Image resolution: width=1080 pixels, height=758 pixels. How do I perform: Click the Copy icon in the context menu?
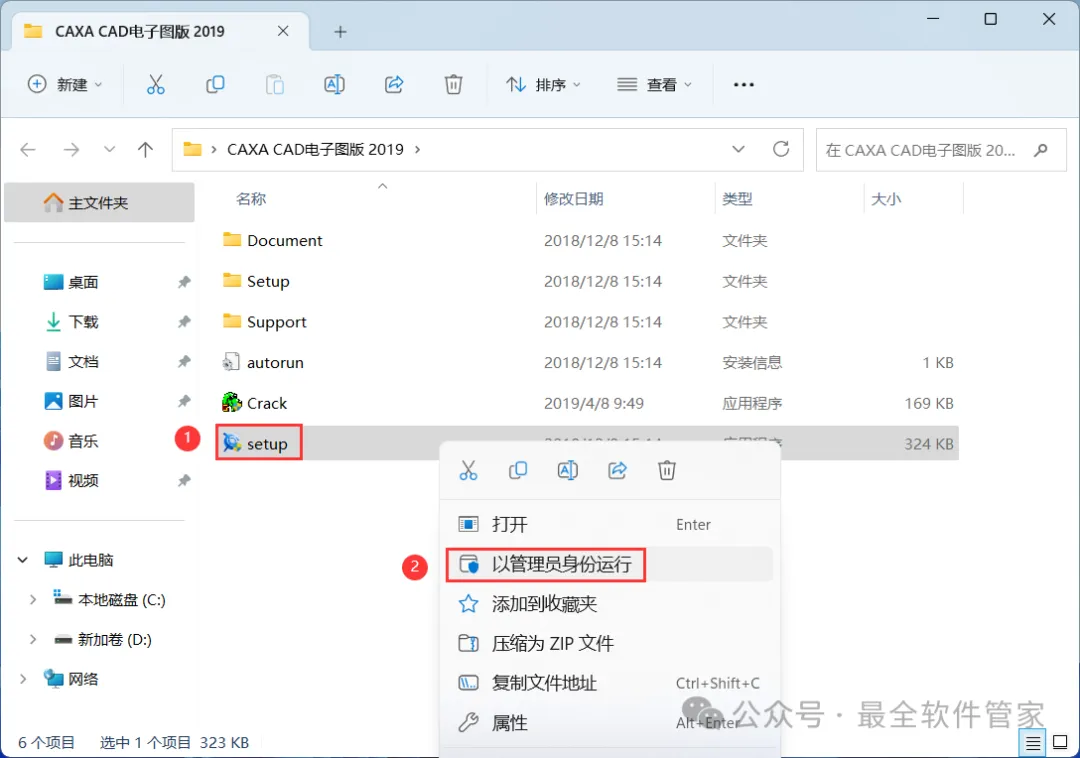coord(518,470)
